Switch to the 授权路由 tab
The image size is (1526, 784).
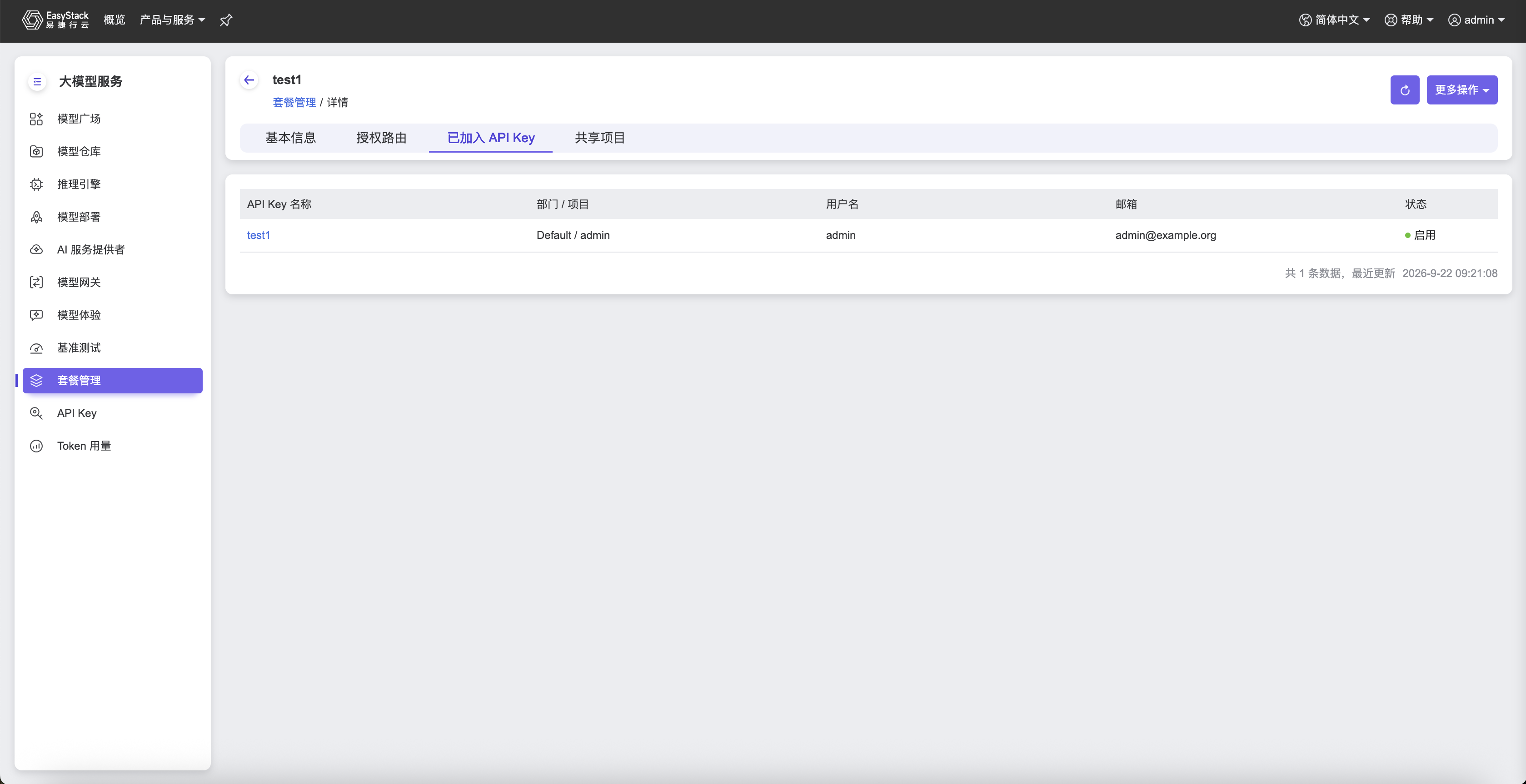tap(382, 138)
